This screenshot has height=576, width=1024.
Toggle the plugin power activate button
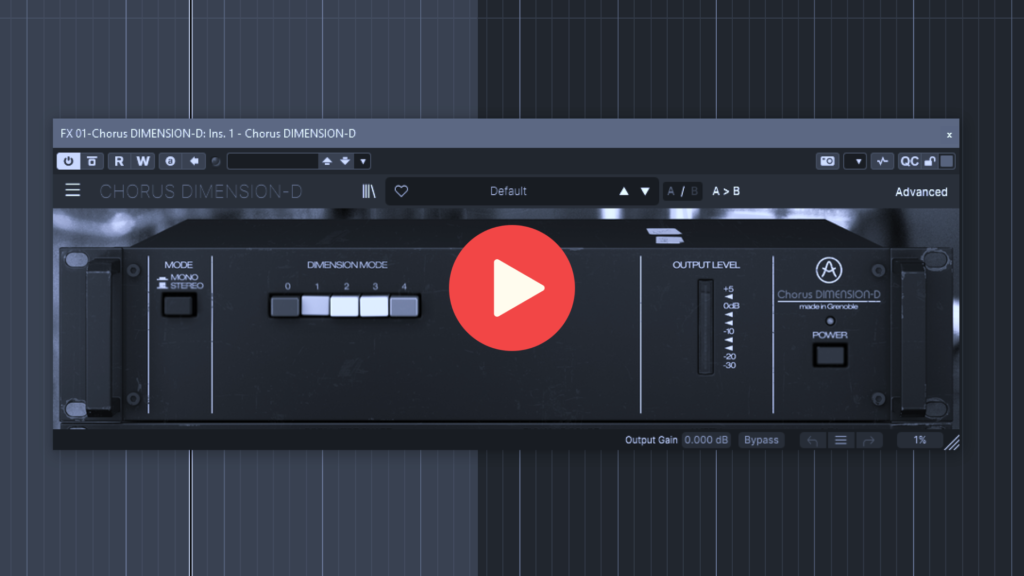pos(69,161)
